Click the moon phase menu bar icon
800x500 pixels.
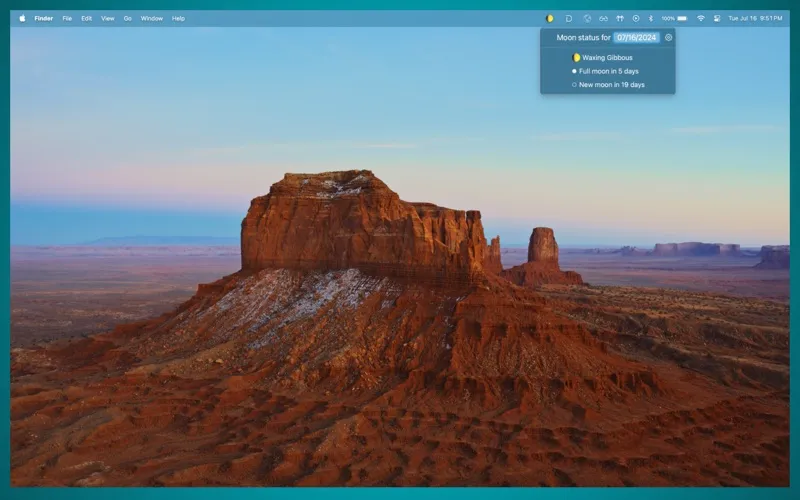pos(549,18)
